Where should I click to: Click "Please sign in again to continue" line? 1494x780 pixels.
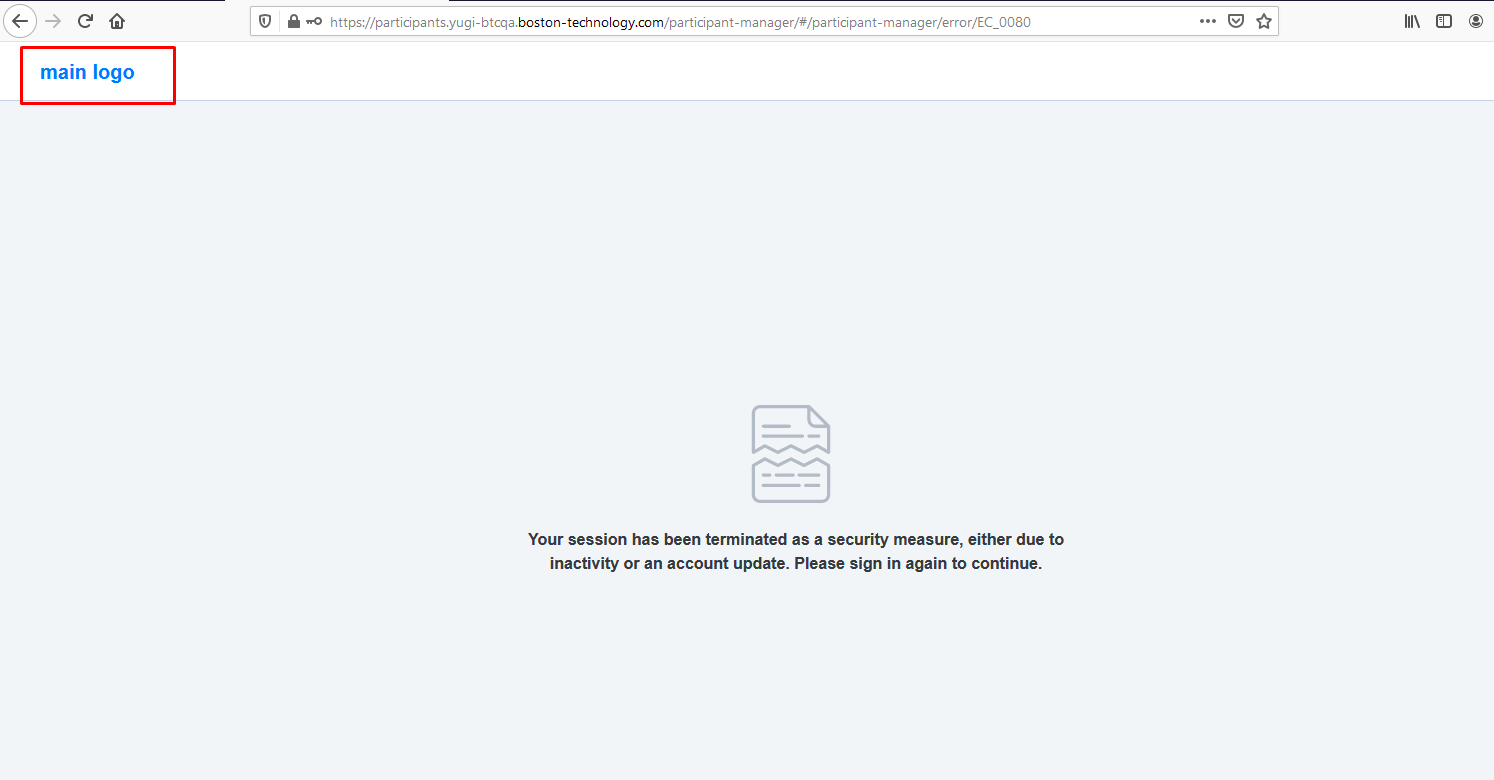click(919, 563)
